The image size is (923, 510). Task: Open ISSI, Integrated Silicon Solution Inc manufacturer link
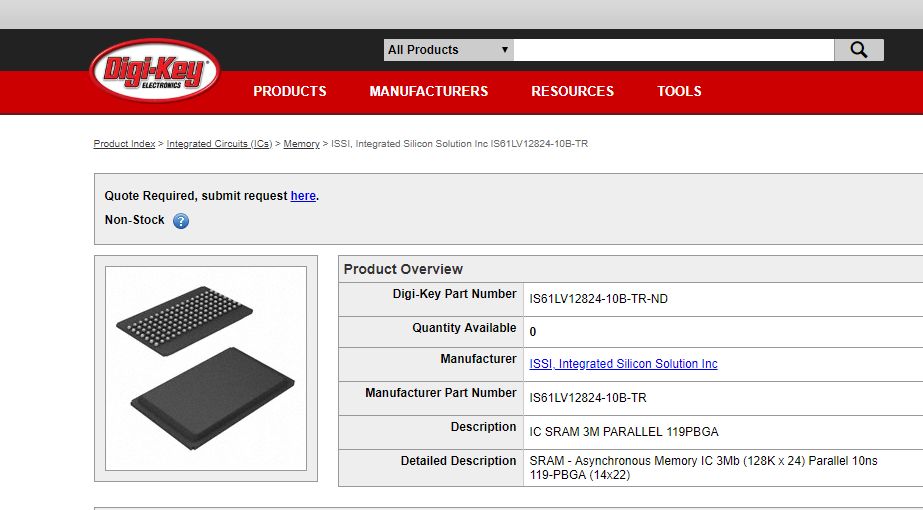coord(623,364)
